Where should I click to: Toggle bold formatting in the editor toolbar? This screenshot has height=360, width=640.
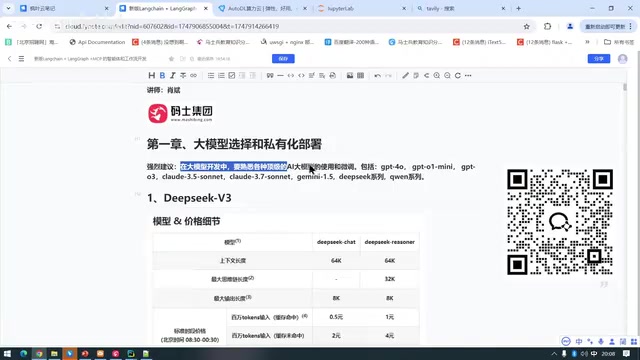[x=162, y=76]
